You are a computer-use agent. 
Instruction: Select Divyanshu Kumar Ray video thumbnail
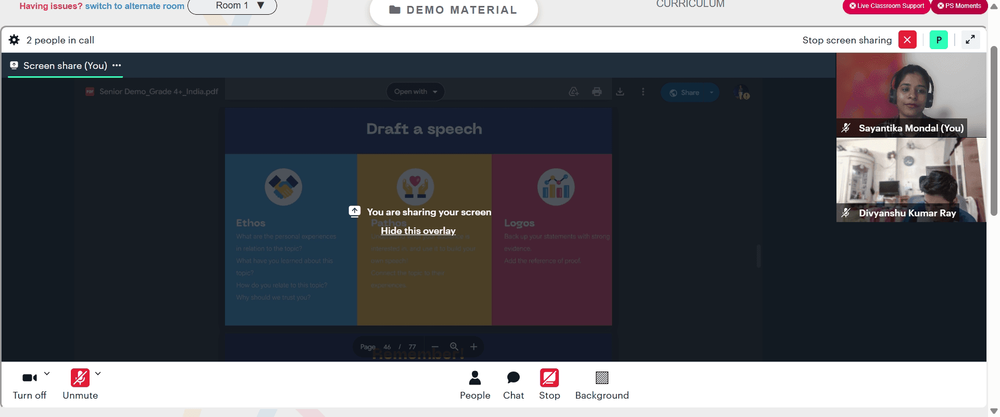coord(911,180)
